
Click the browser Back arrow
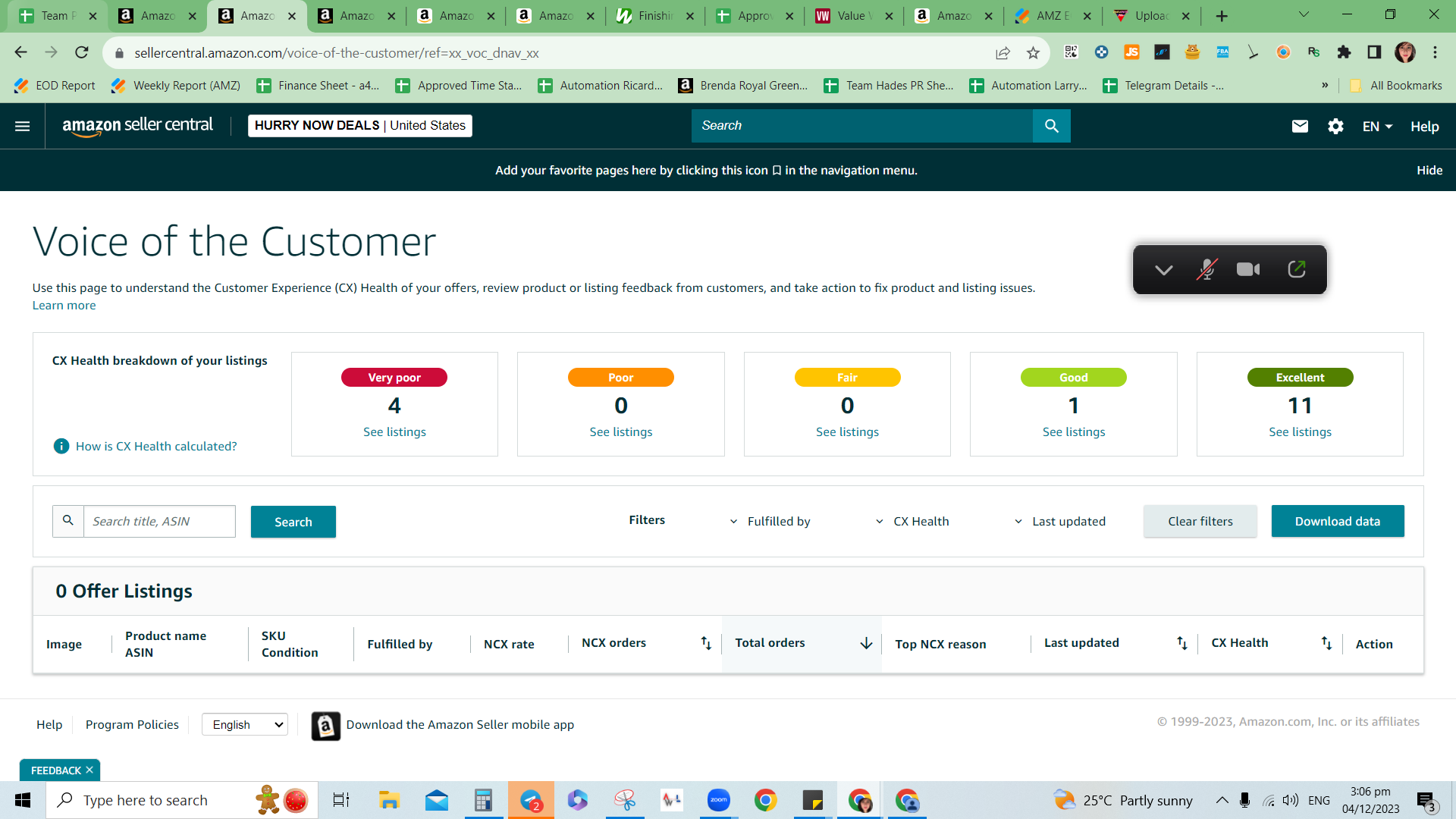coord(20,52)
